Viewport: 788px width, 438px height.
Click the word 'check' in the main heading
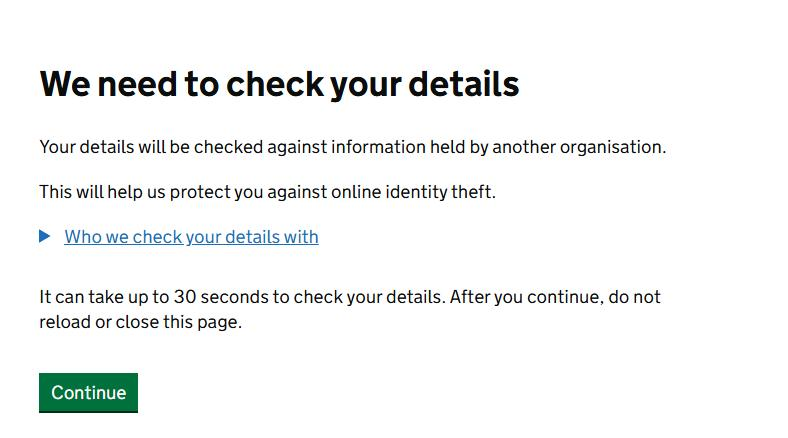(x=275, y=83)
